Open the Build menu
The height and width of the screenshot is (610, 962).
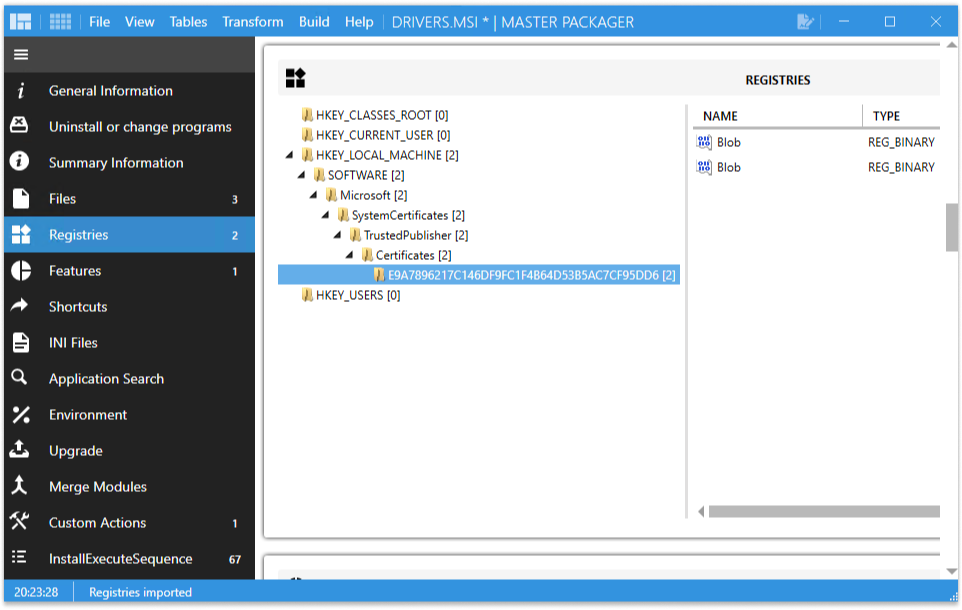(x=314, y=22)
